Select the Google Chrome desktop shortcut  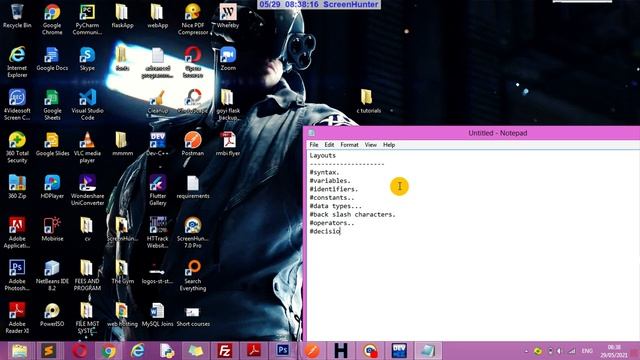(x=52, y=20)
